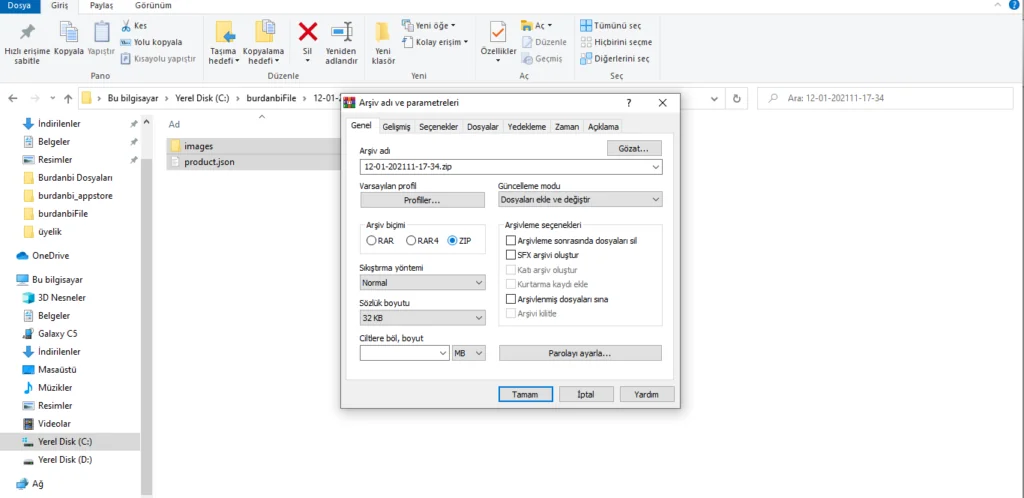Select Yerel Disk (D:) in navigation pane
The width and height of the screenshot is (1024, 498).
65,459
